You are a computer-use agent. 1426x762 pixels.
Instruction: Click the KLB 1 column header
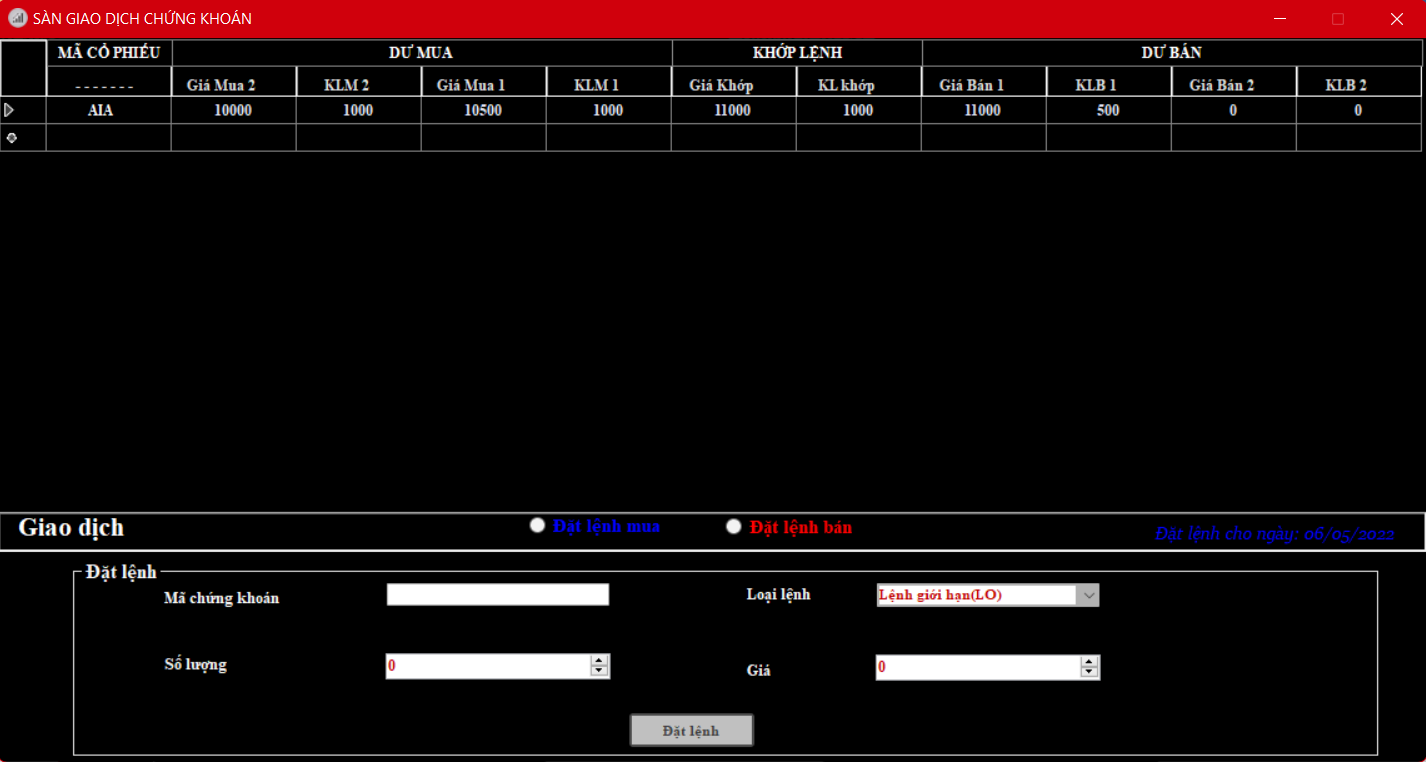tap(1109, 82)
